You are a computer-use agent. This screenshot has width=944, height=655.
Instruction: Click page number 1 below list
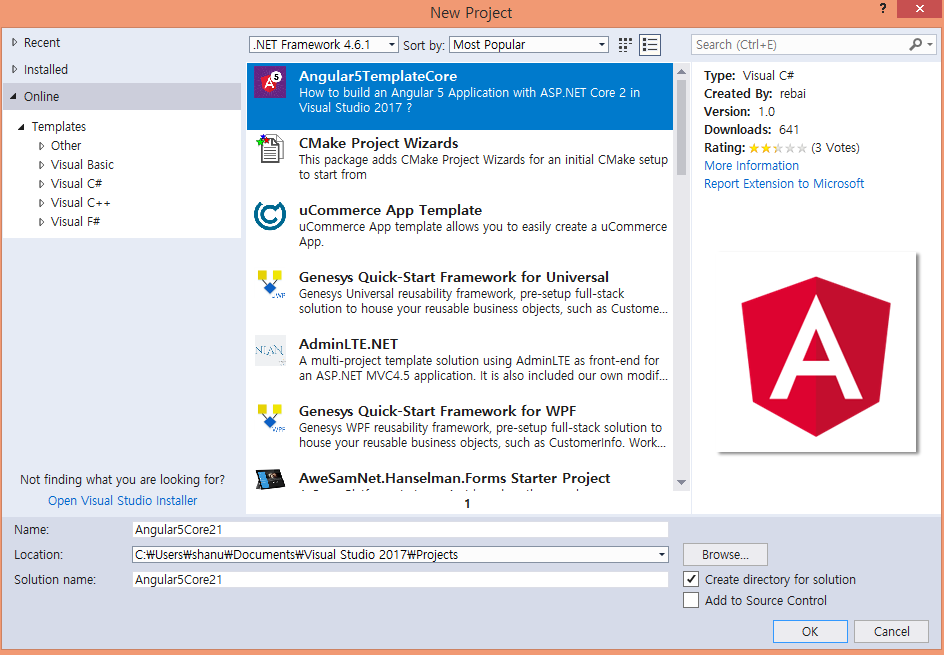tap(467, 503)
